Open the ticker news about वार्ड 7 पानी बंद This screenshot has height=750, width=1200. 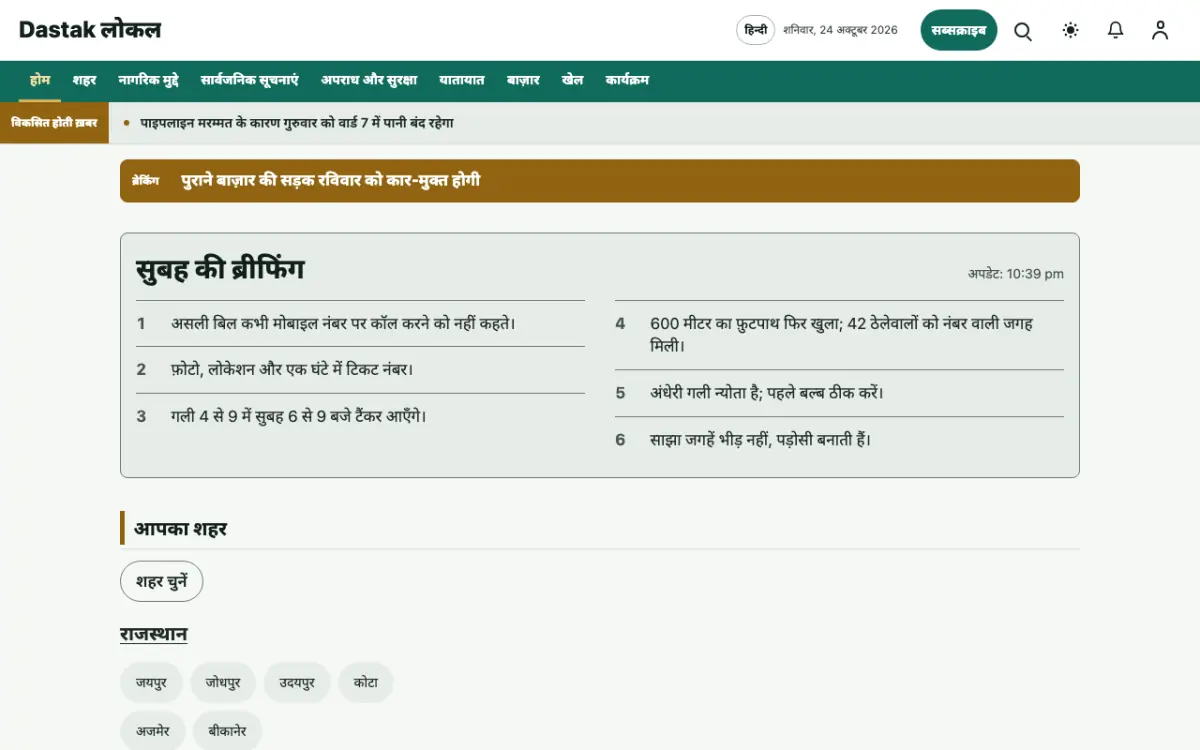coord(297,123)
